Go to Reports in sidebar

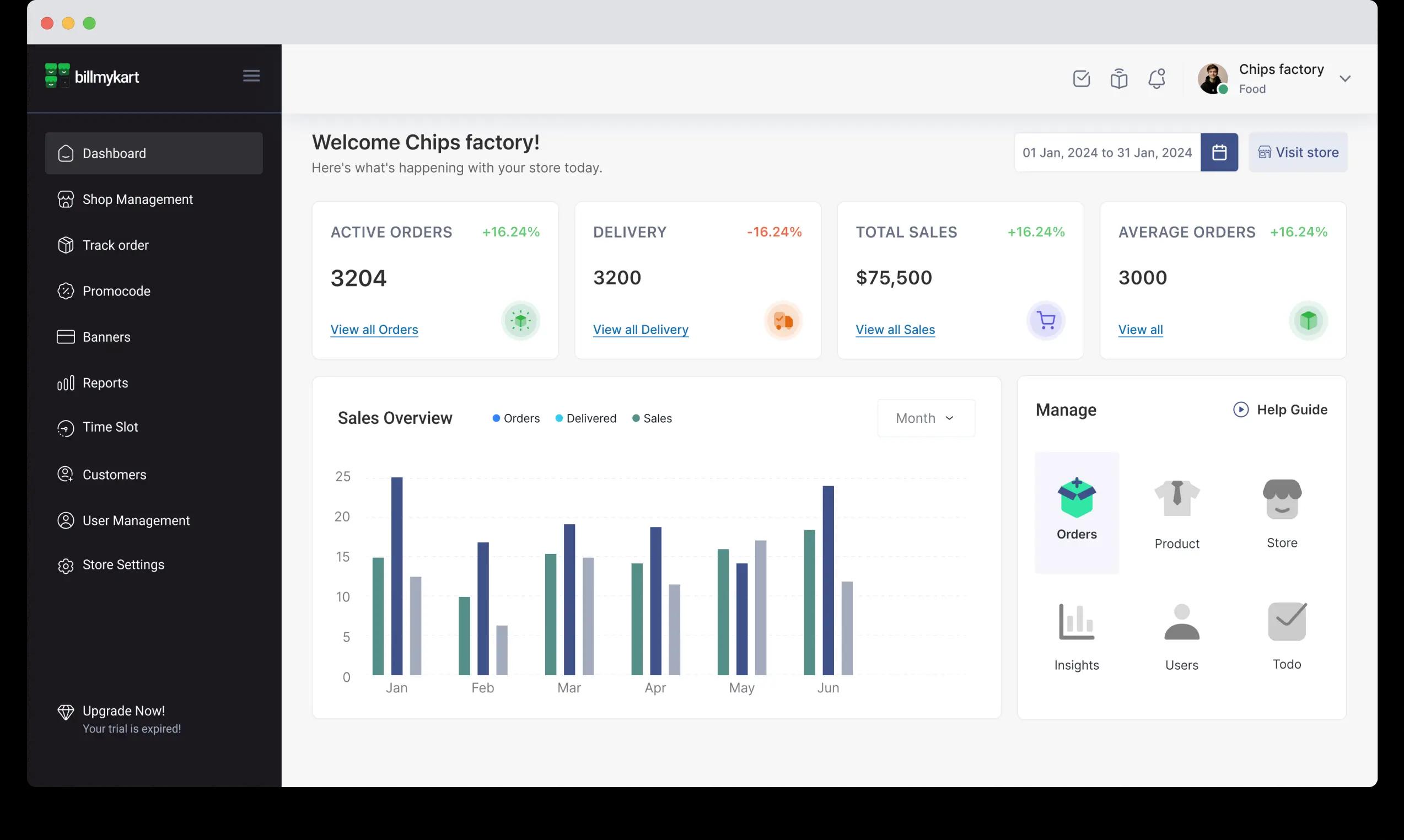click(105, 383)
